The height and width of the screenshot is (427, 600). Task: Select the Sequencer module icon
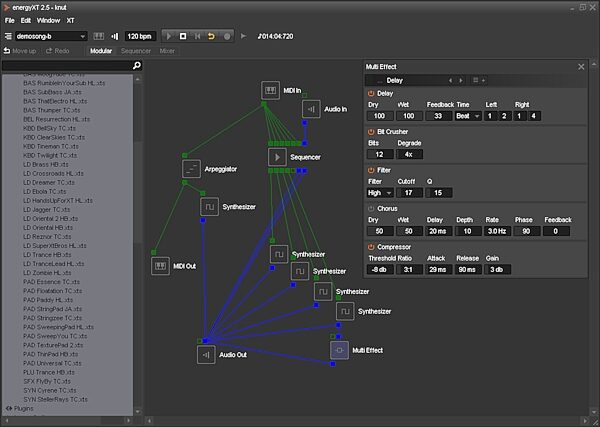[277, 157]
